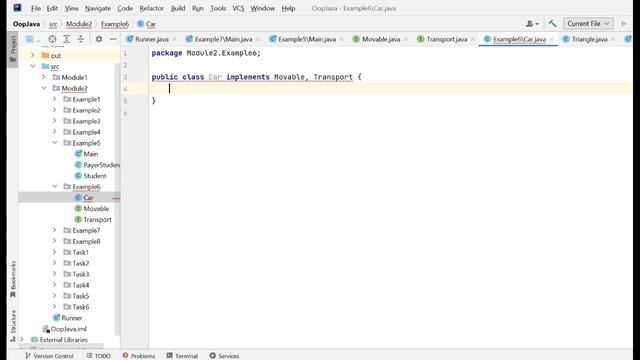Open the VCS menu
The image size is (640, 360).
(238, 8)
